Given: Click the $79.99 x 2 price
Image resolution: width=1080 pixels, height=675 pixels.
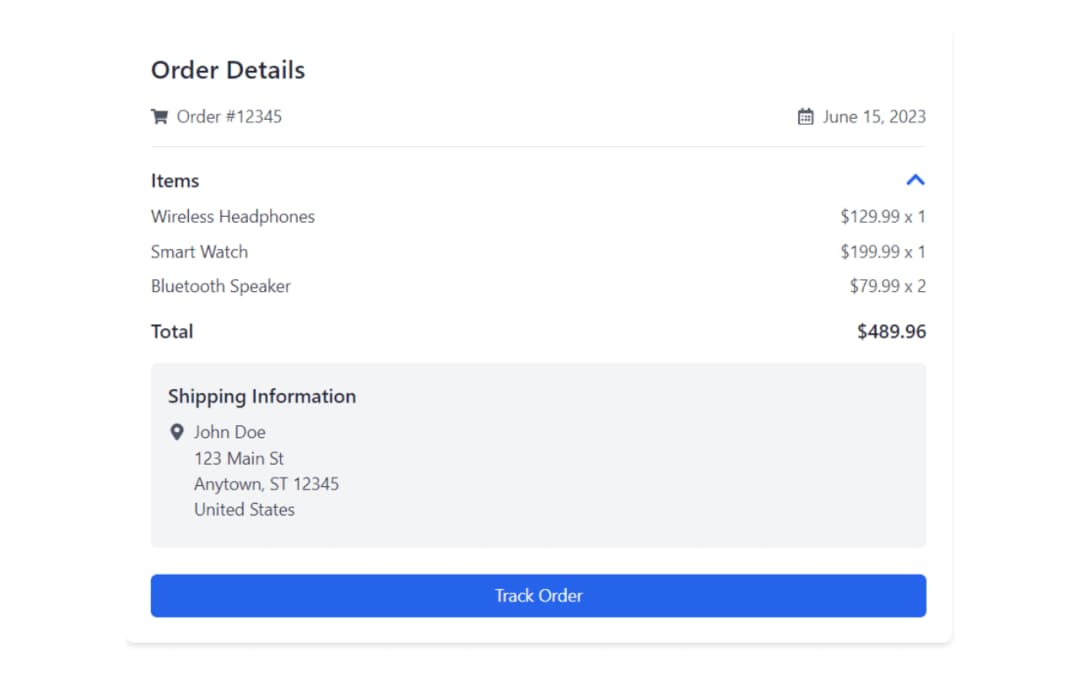Looking at the screenshot, I should tap(888, 286).
